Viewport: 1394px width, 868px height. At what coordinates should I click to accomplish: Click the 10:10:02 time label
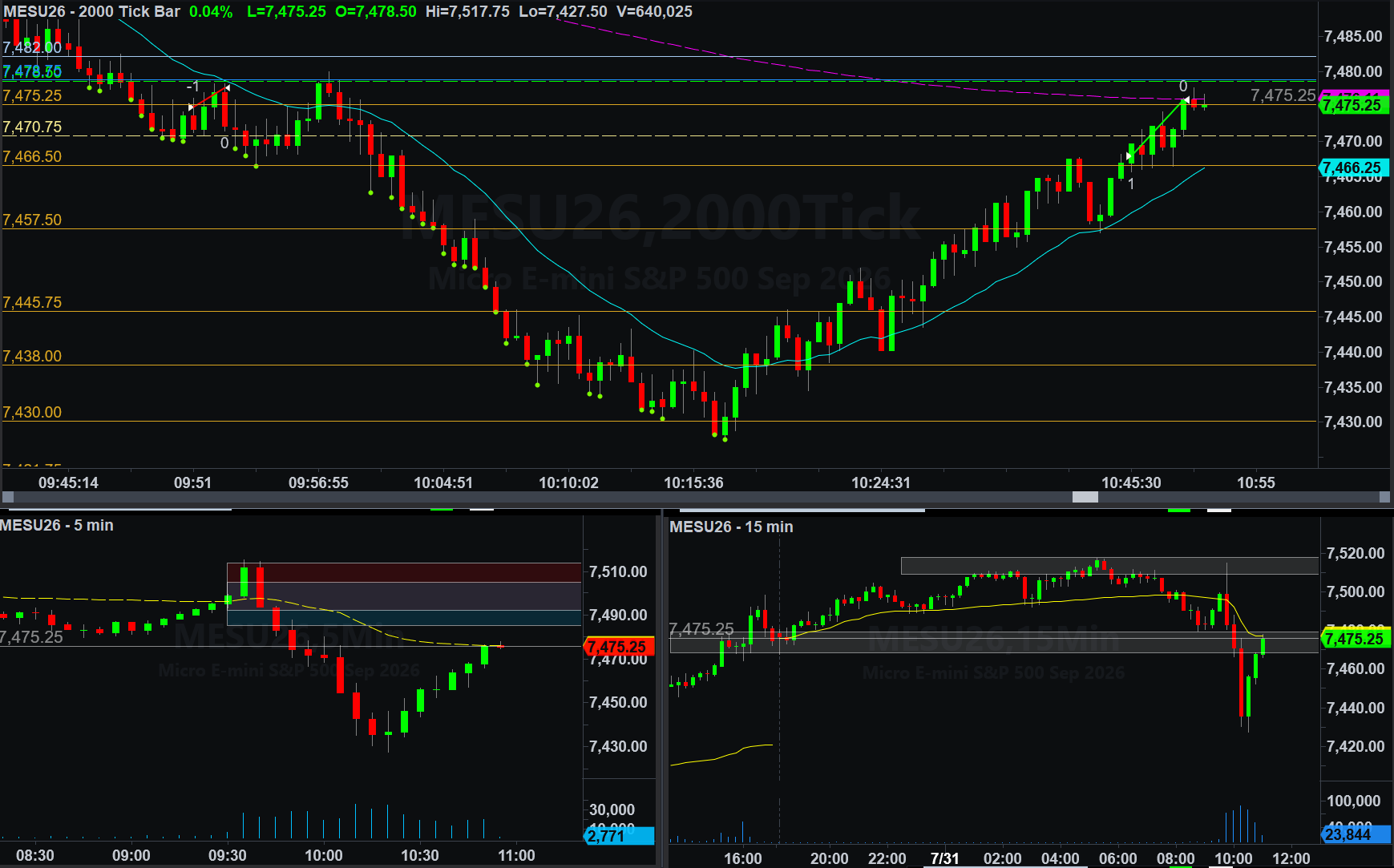click(568, 483)
